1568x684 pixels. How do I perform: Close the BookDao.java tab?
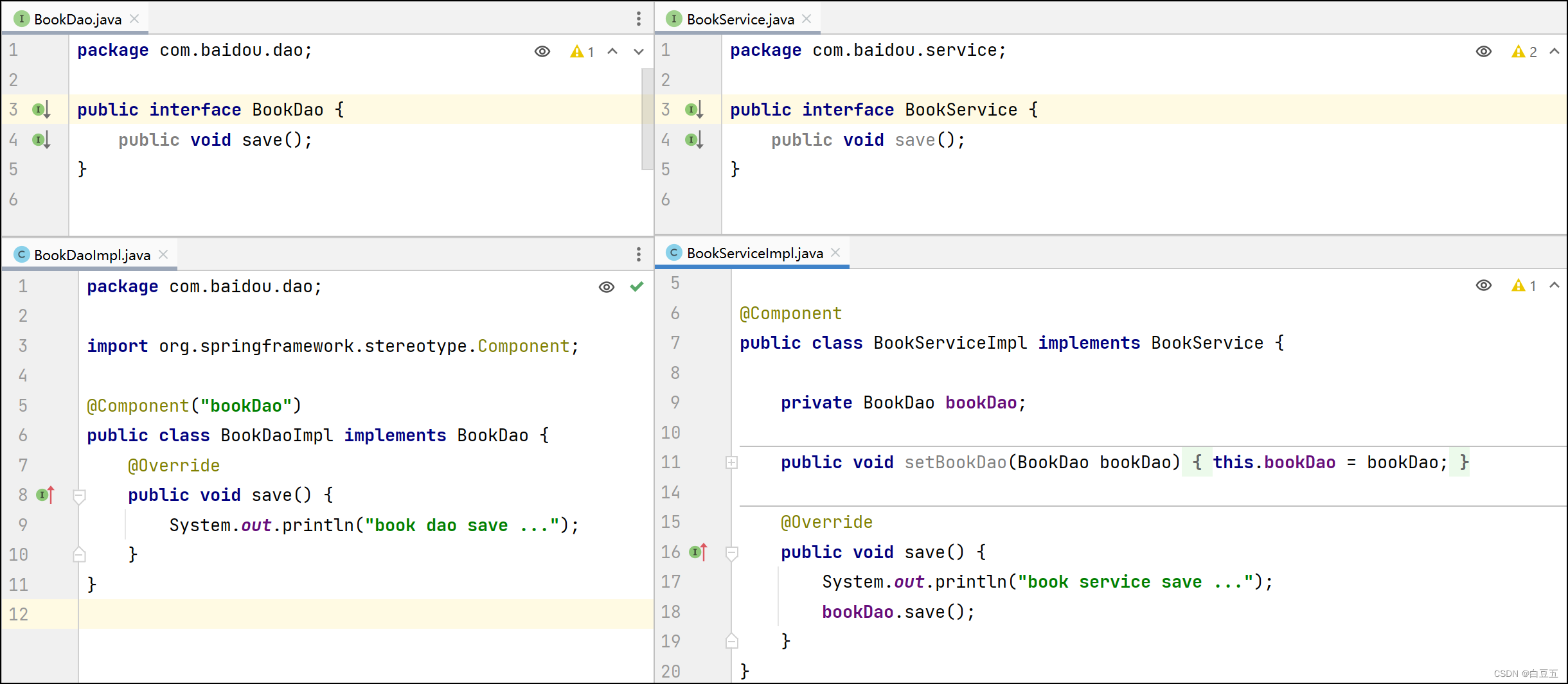[134, 19]
